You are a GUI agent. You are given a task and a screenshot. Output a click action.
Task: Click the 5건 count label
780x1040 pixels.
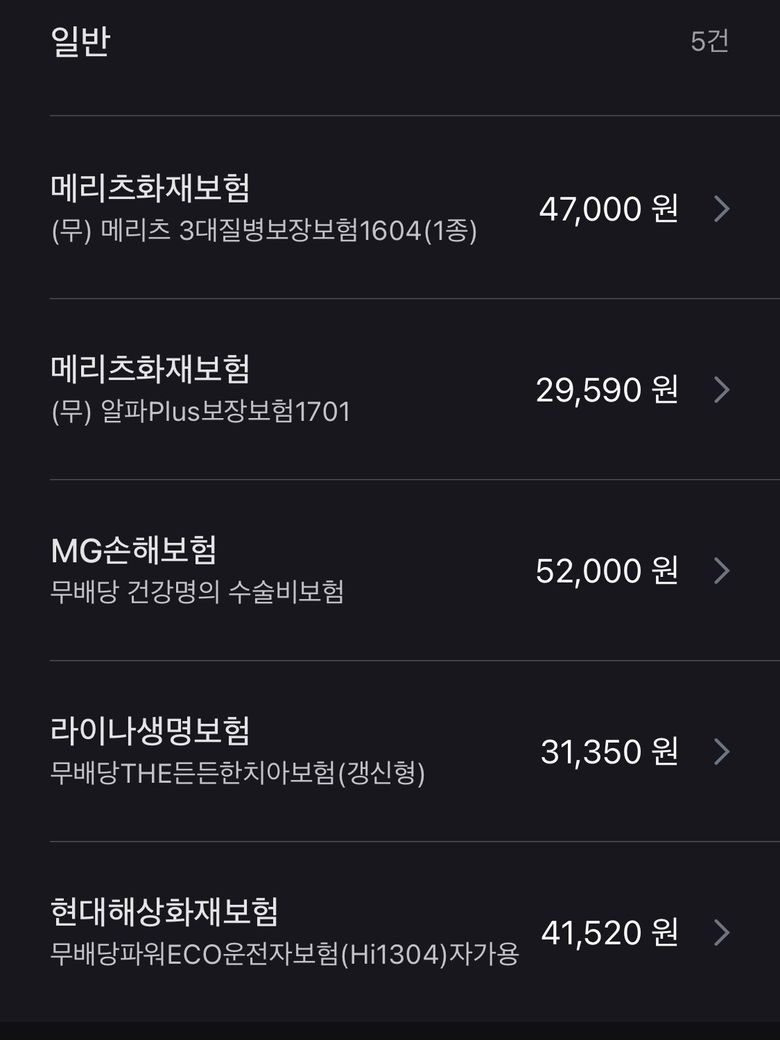[709, 42]
